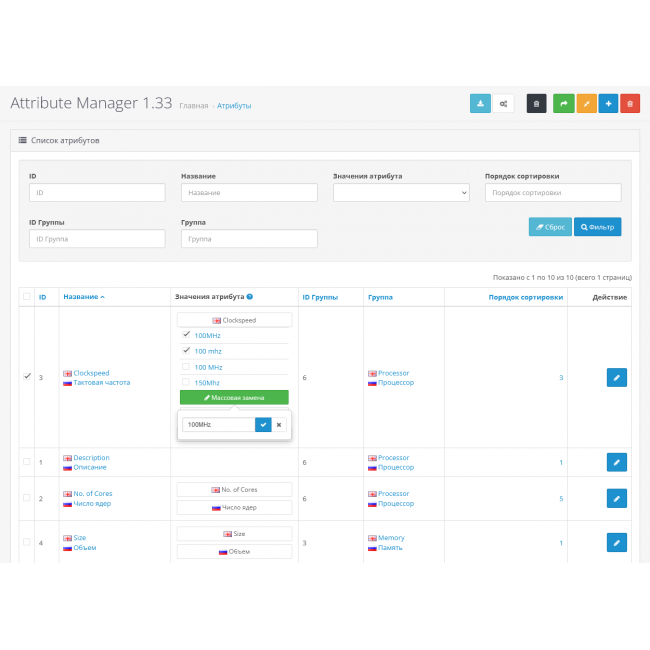Edit the Clockspeed attribute with pencil button
Image resolution: width=650 pixels, height=650 pixels.
pyautogui.click(x=616, y=377)
